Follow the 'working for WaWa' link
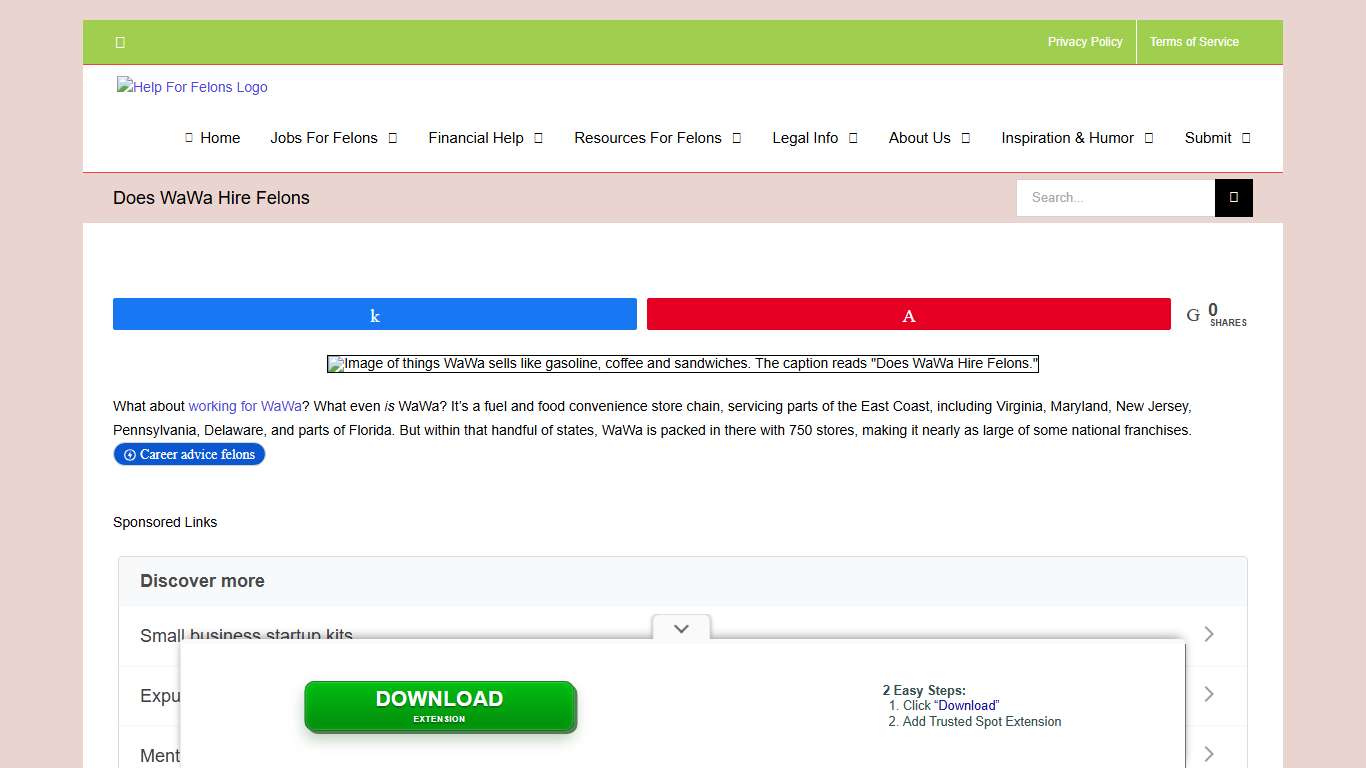 245,406
